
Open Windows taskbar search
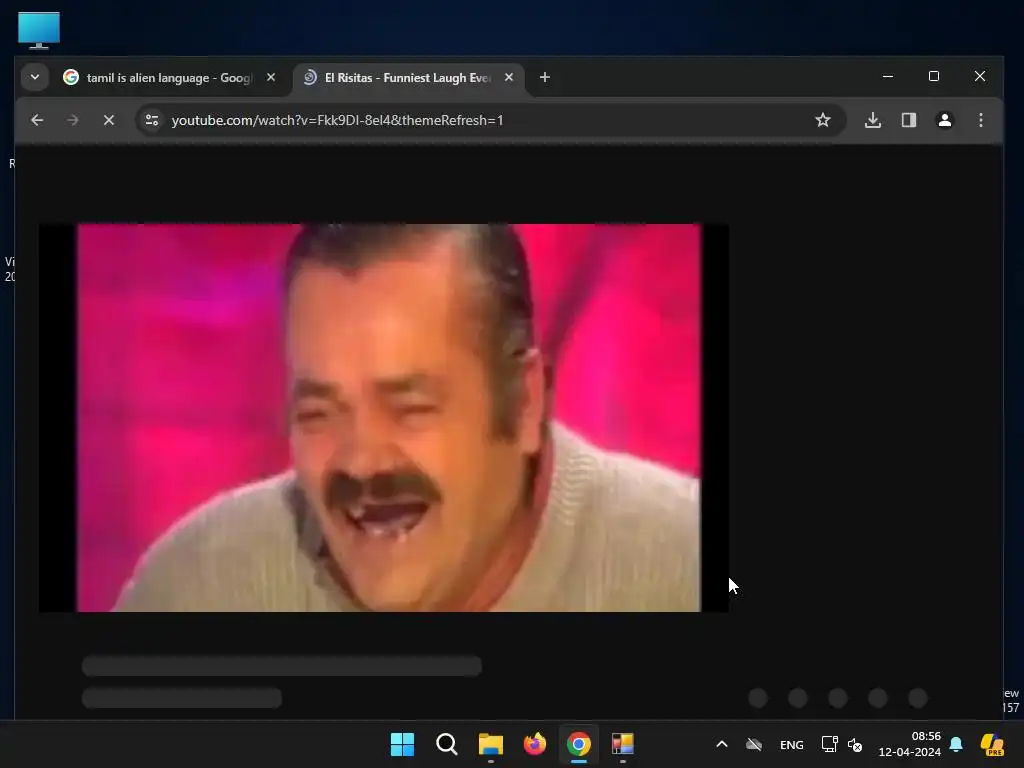click(447, 744)
